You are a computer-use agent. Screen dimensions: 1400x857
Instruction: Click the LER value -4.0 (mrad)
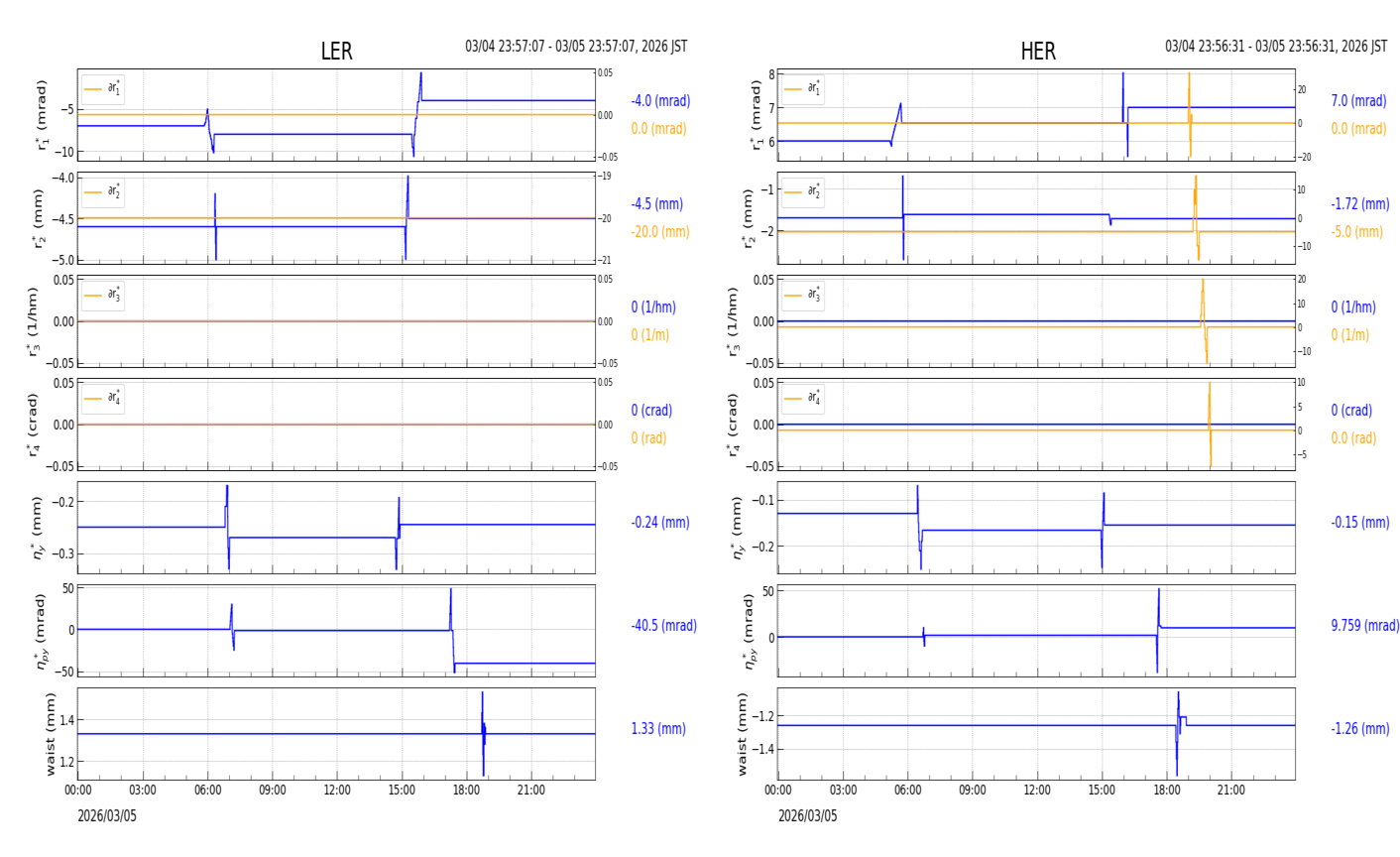point(660,101)
